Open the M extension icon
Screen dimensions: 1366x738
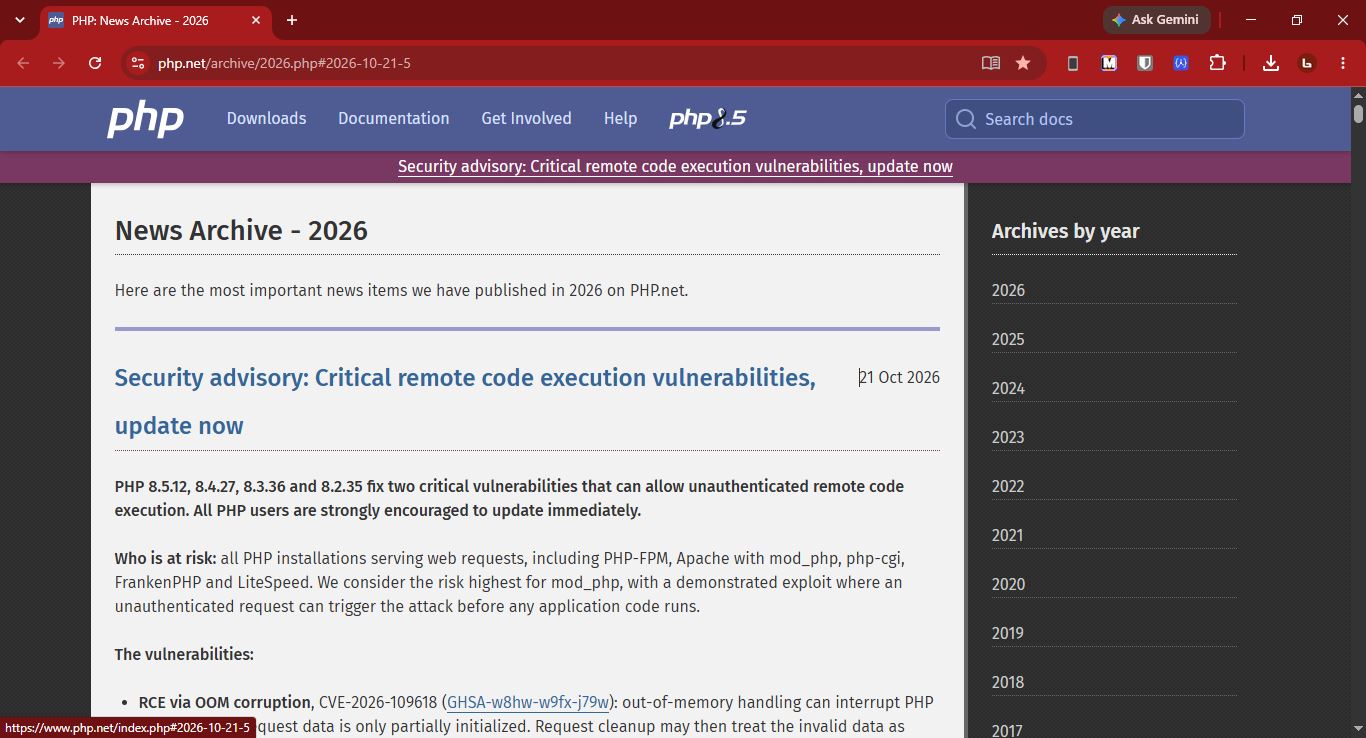pos(1108,63)
